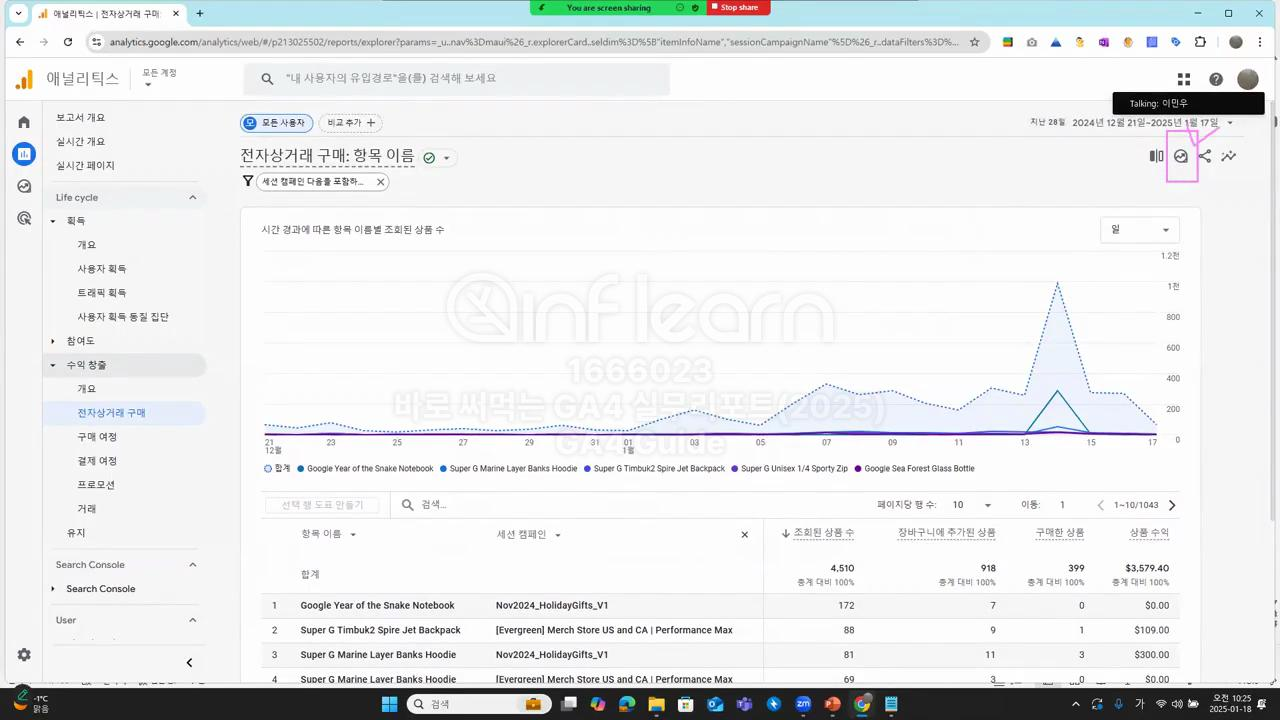The width and height of the screenshot is (1280, 720).
Task: Open the 일 granularity dropdown
Action: coord(1140,230)
